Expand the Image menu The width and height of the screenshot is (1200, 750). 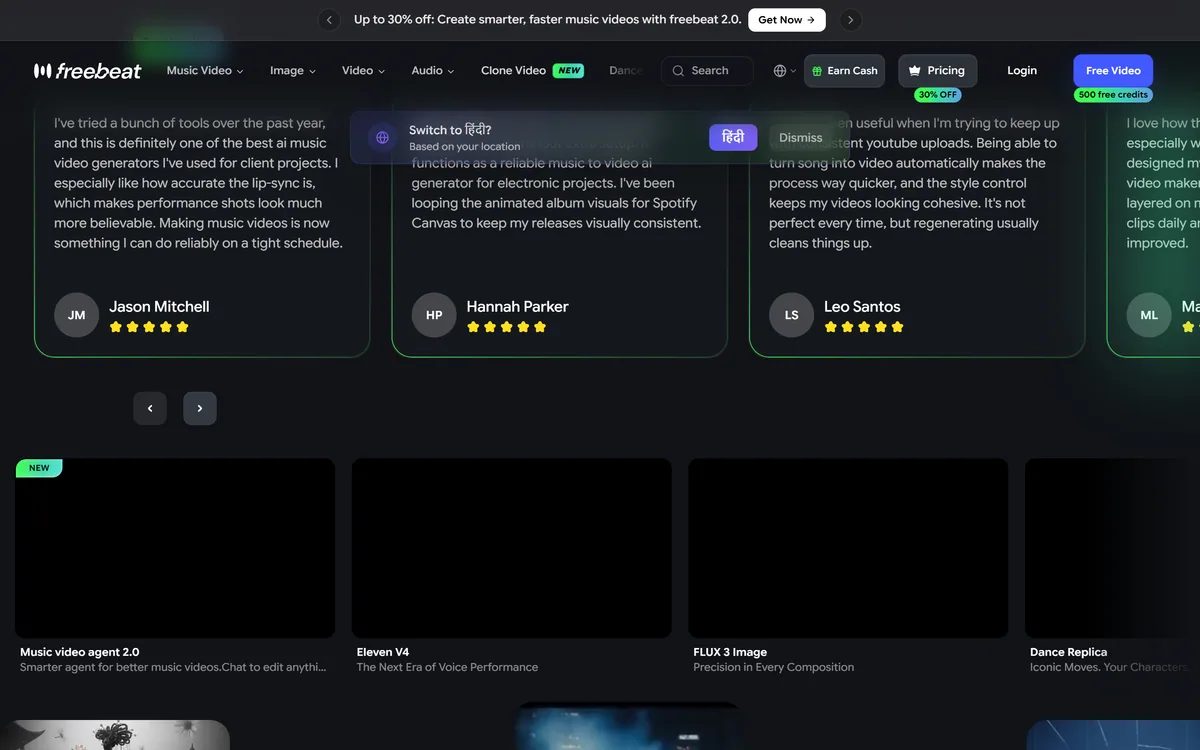tap(293, 71)
